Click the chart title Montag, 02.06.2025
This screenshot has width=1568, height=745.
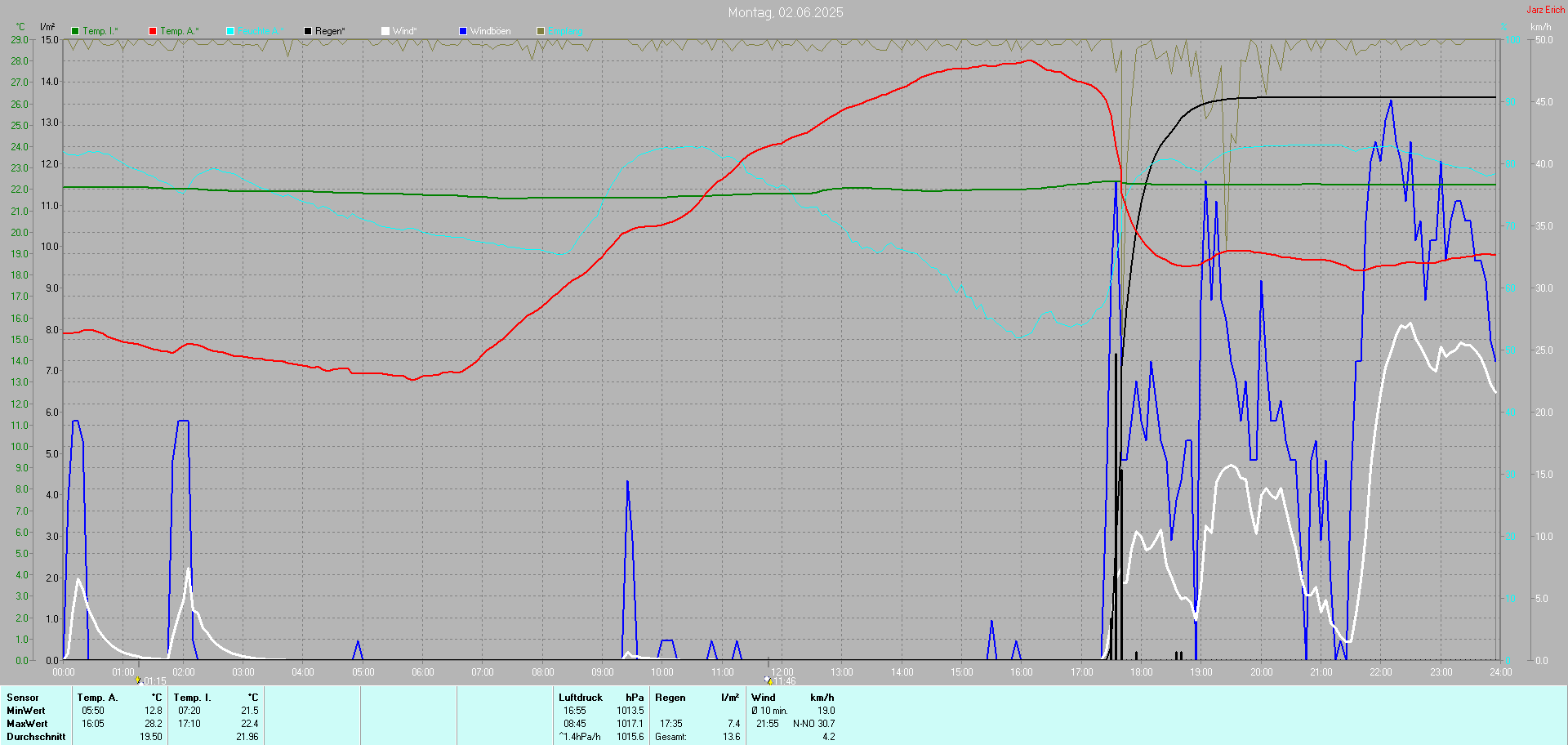point(785,12)
